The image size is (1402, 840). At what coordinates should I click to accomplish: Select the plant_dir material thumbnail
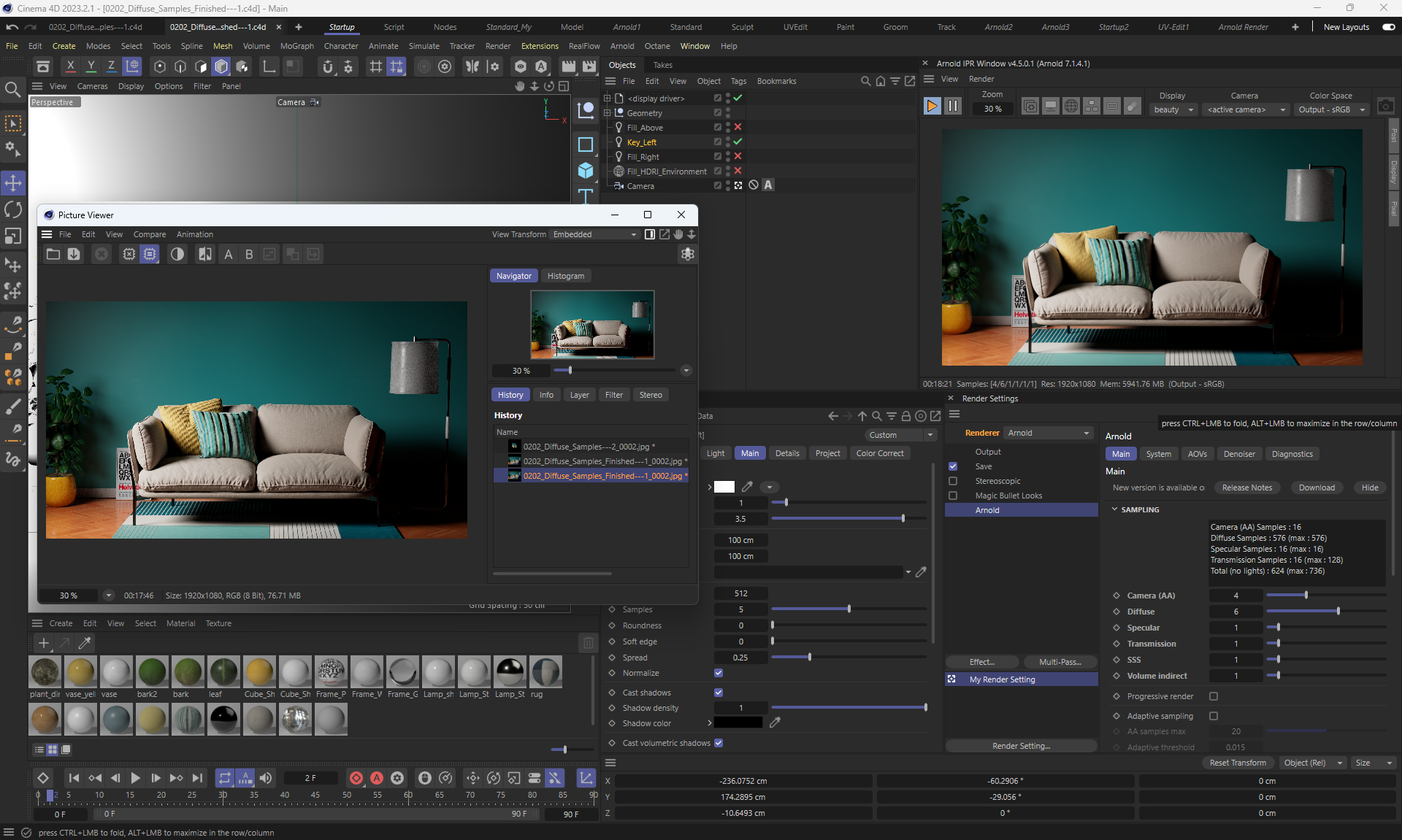(x=45, y=672)
